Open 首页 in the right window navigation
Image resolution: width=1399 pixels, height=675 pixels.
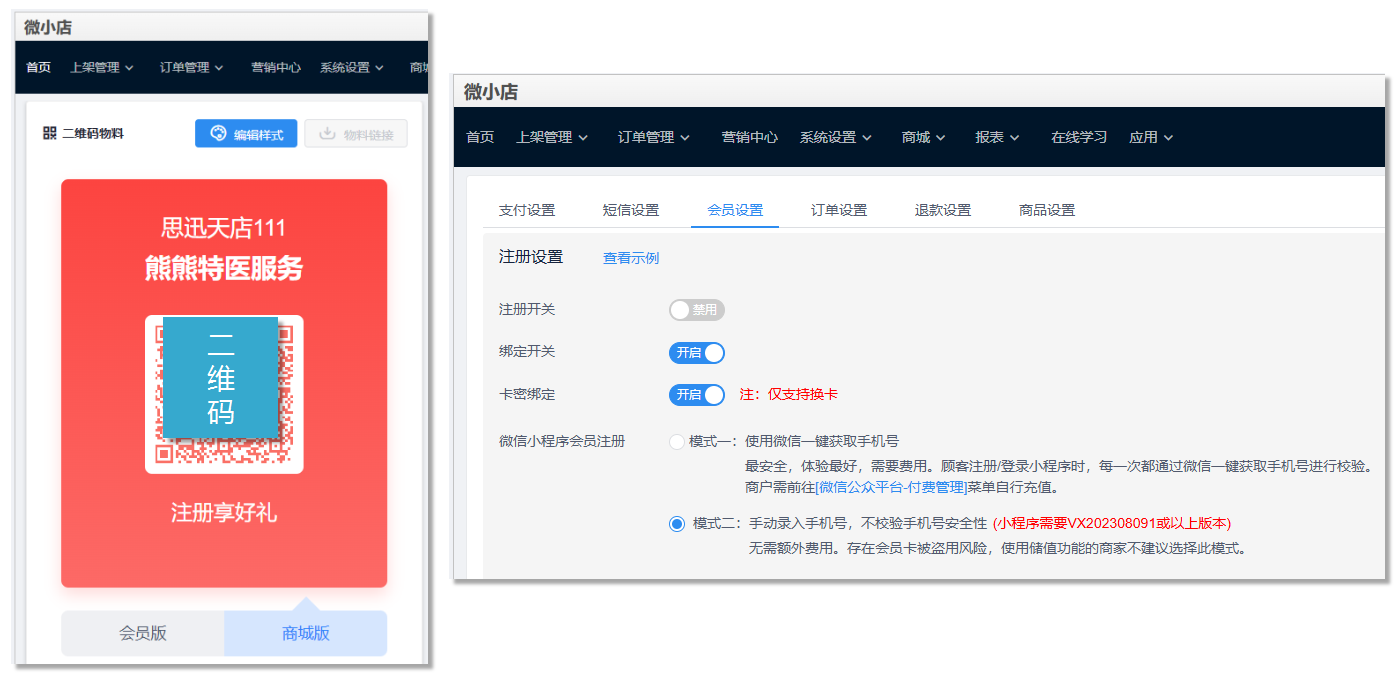point(480,137)
